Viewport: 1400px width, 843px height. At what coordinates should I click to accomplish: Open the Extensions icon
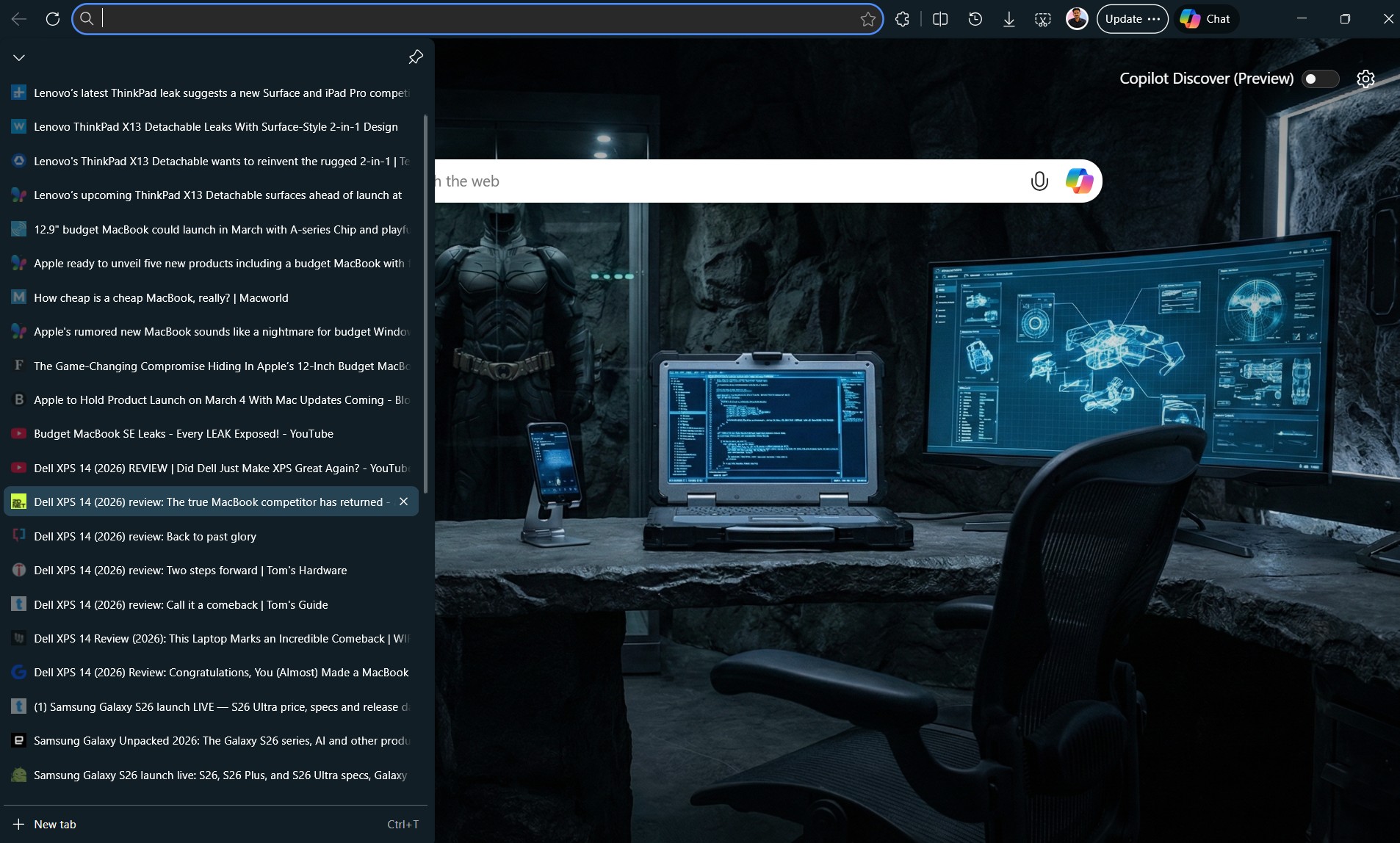pos(902,18)
